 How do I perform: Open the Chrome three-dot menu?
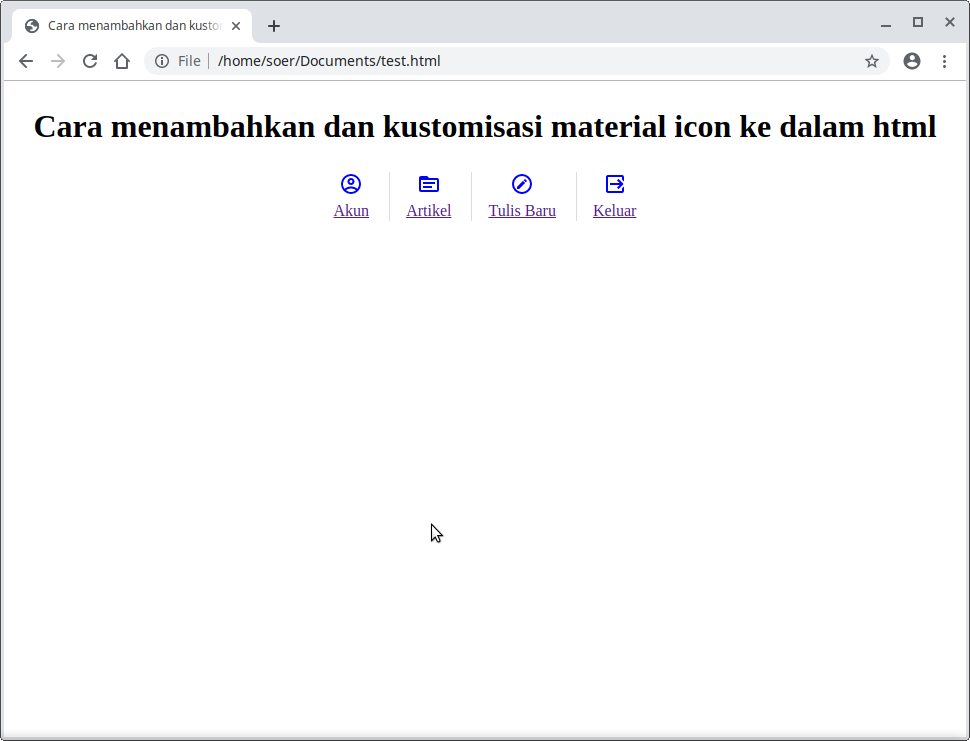point(944,61)
